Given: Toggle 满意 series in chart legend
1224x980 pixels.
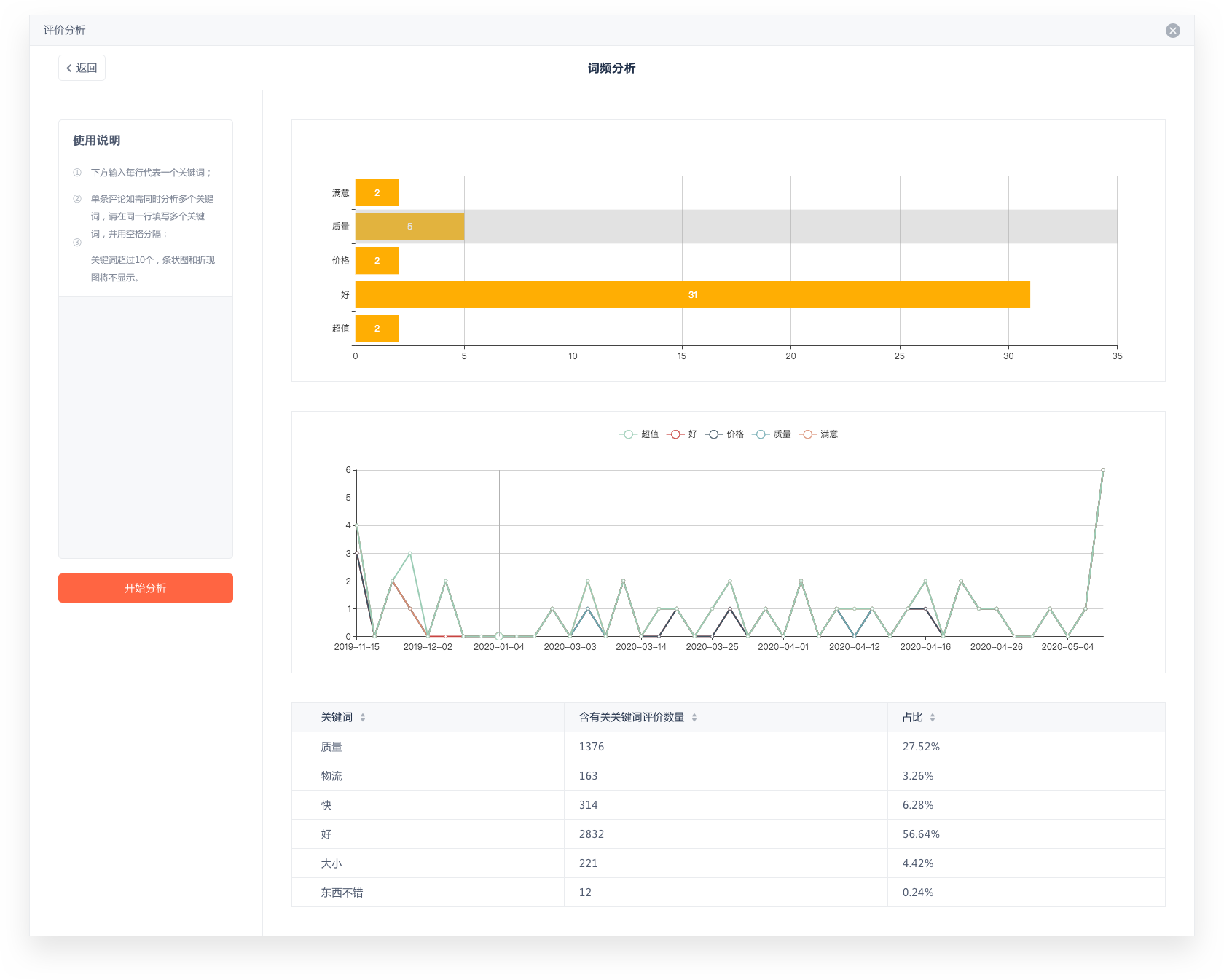Looking at the screenshot, I should pyautogui.click(x=819, y=434).
